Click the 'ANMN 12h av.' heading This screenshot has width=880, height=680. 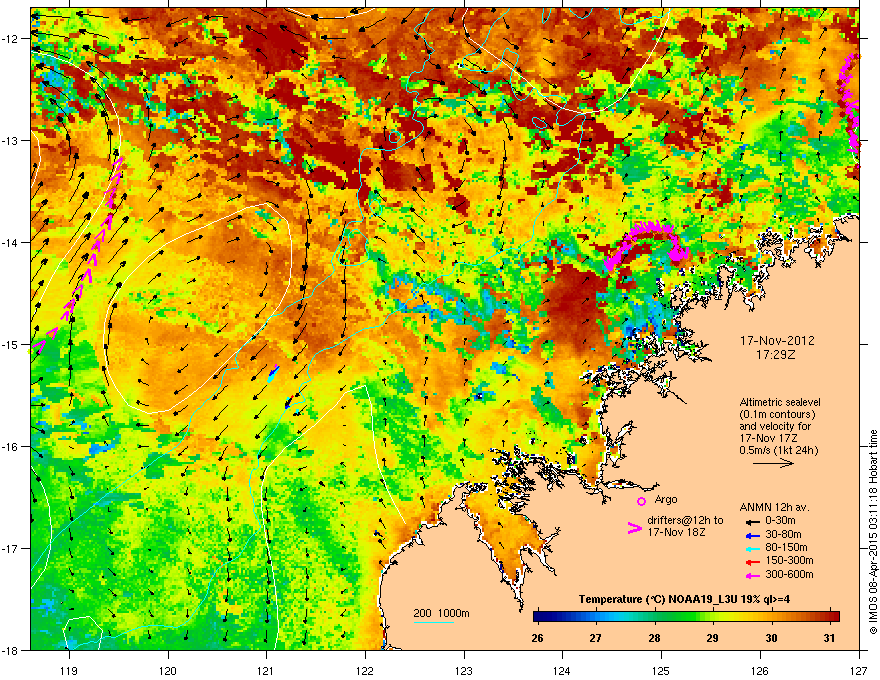(x=774, y=507)
